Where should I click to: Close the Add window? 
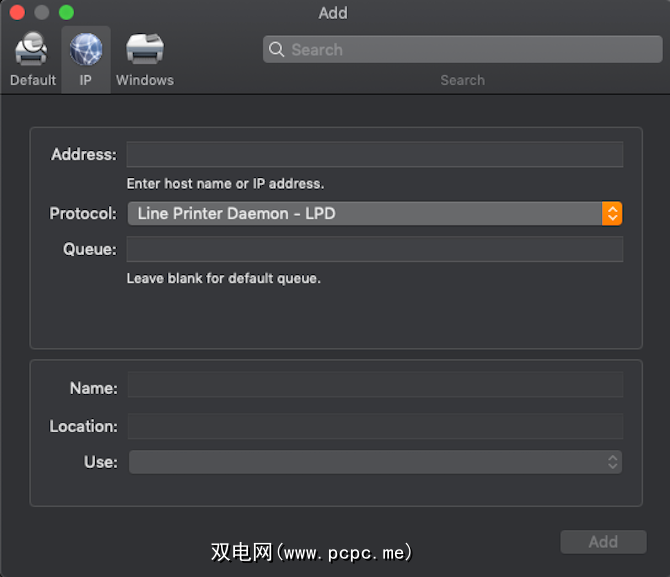pos(16,13)
